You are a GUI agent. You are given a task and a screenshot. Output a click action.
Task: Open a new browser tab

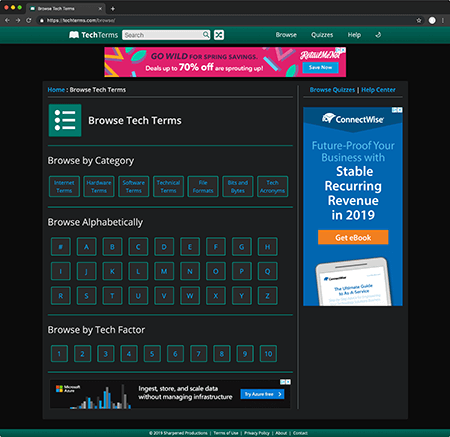[113, 9]
